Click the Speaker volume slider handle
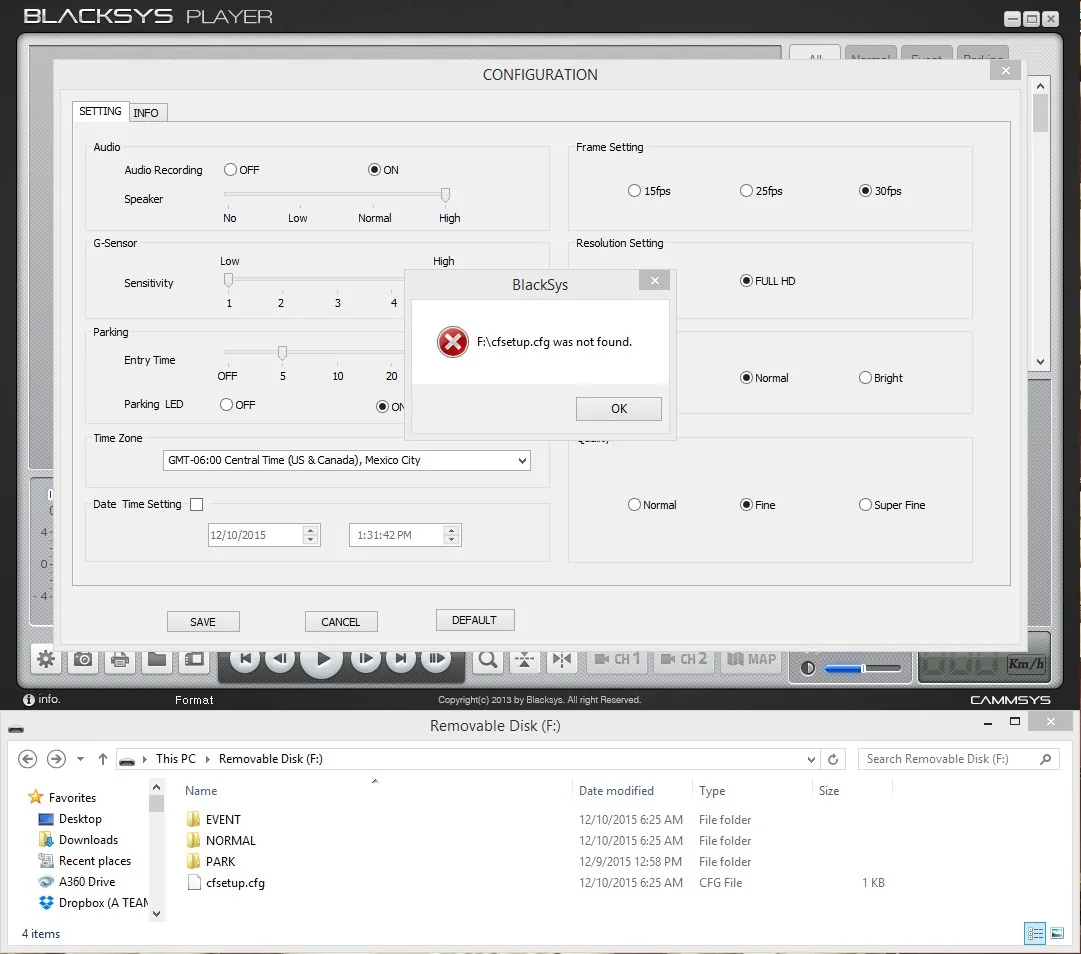Viewport: 1081px width, 954px height. tap(445, 195)
